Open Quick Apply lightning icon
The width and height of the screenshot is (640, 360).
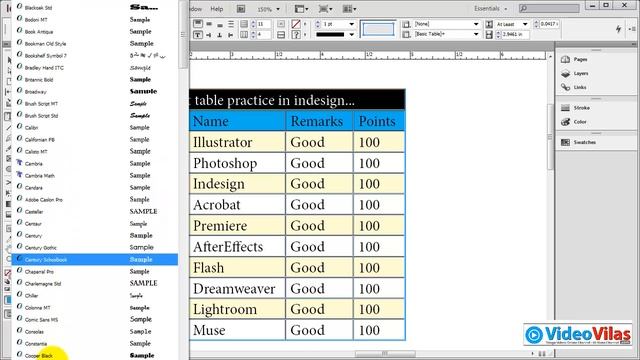pos(618,29)
